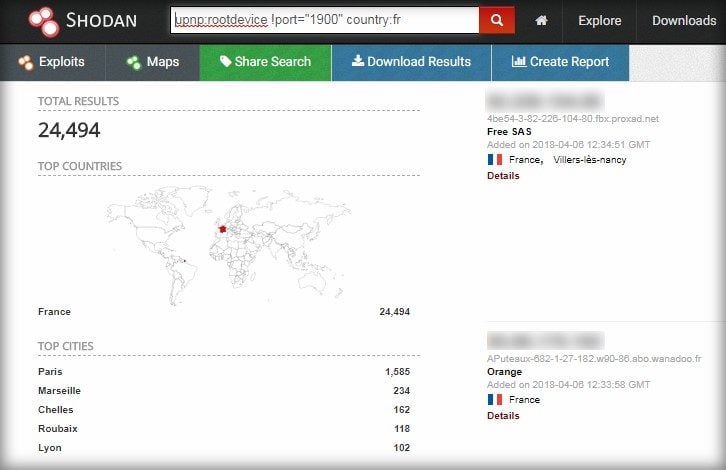Image resolution: width=726 pixels, height=470 pixels.
Task: Click the Exploits icon
Action: pos(25,62)
